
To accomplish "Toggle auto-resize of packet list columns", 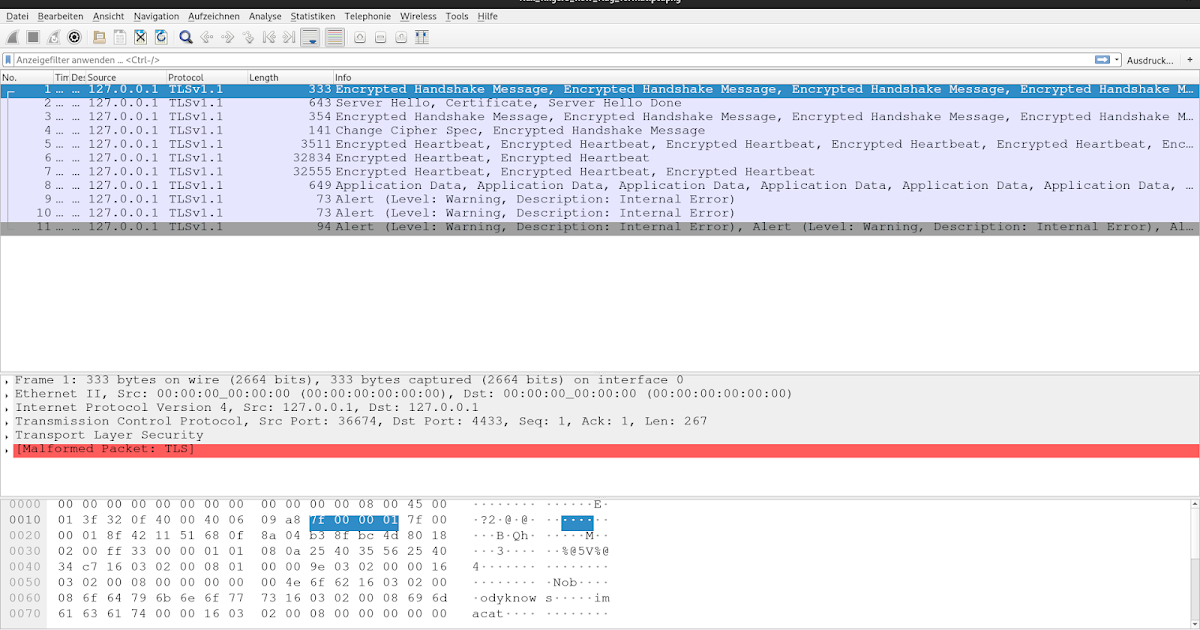I will [422, 37].
